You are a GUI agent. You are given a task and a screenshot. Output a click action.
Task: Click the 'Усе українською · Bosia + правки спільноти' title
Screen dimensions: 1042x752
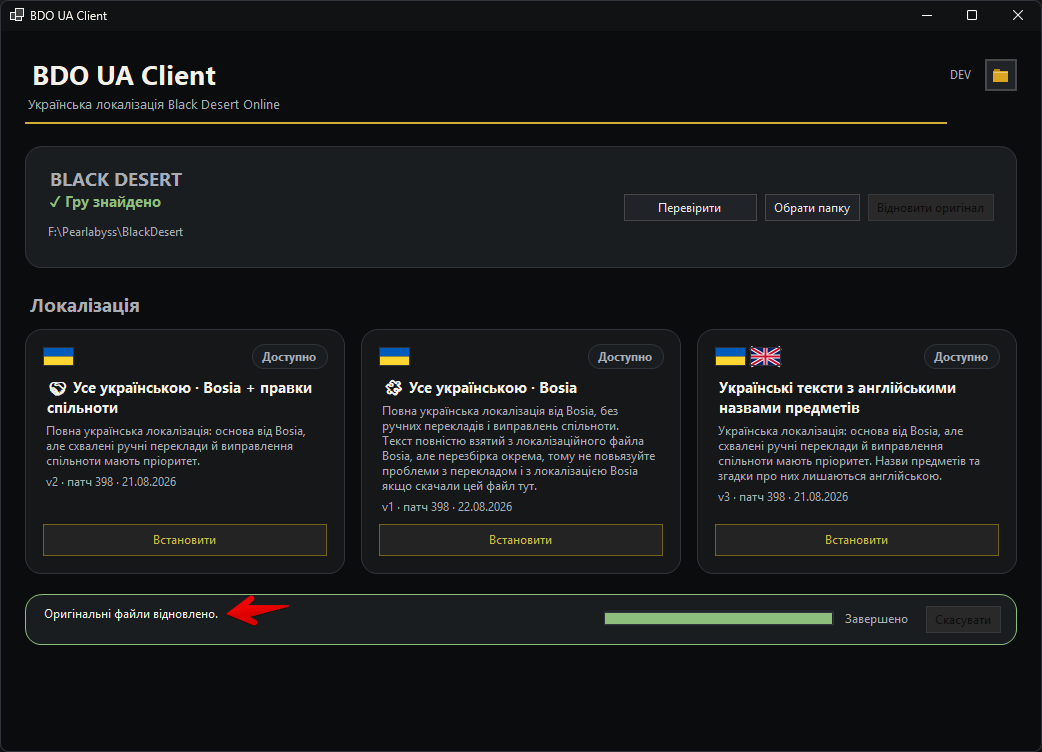click(180, 398)
